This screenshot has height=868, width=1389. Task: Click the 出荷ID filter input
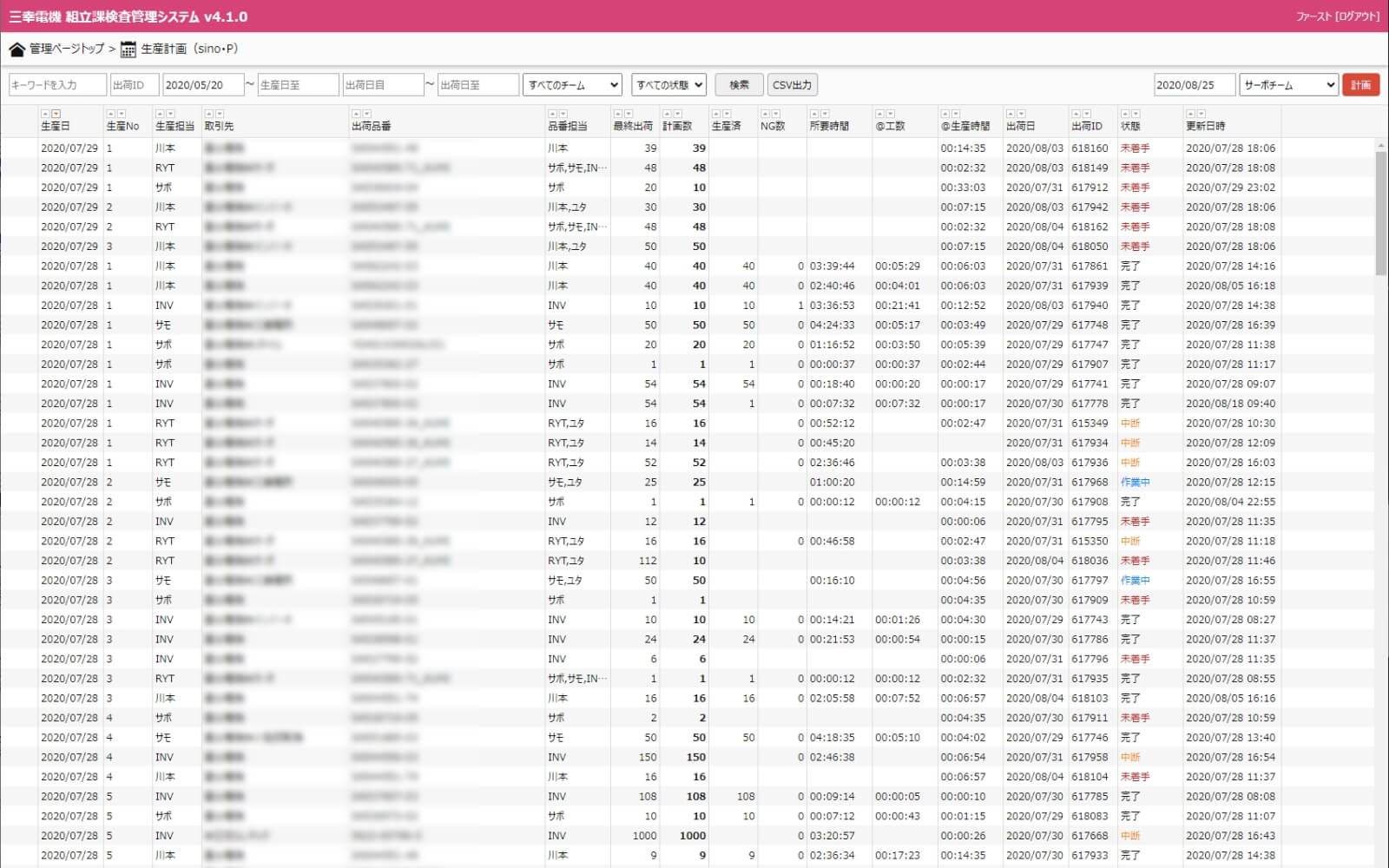coord(135,84)
